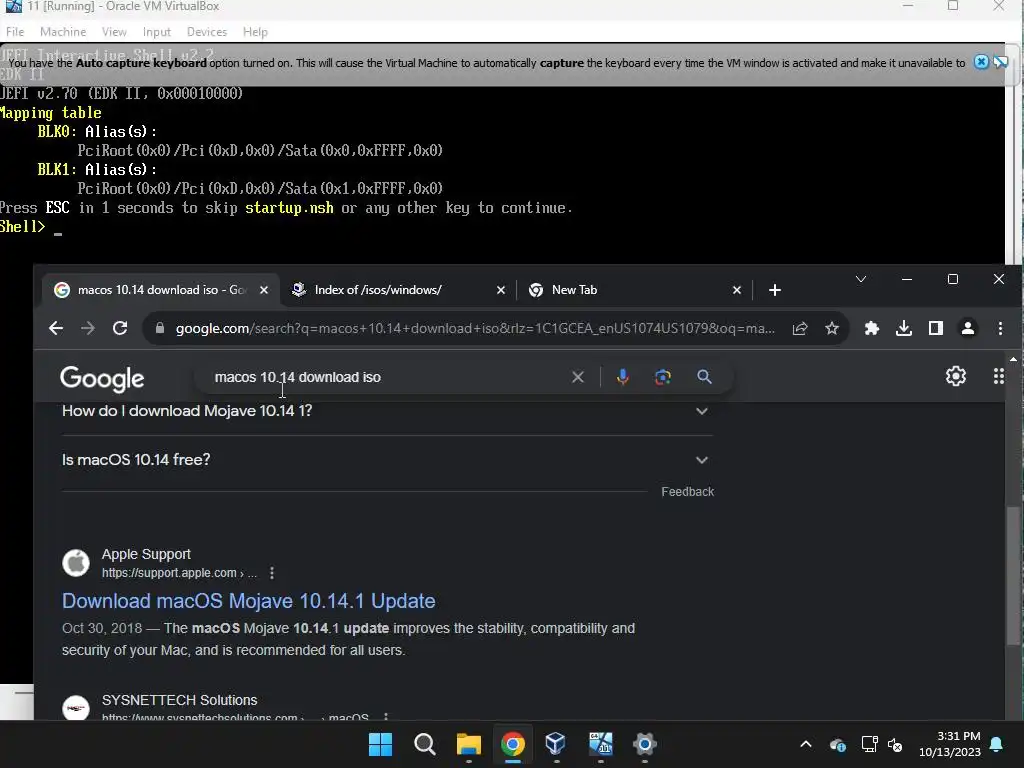
Task: Open Chrome tab search dropdown arrow
Action: (861, 280)
